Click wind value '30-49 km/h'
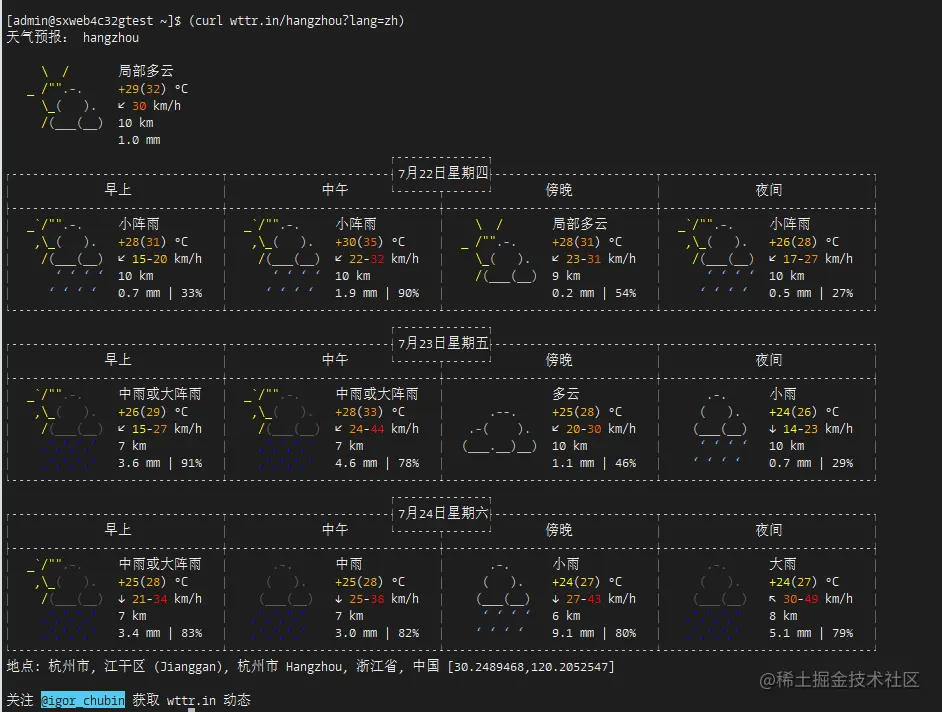 click(818, 599)
